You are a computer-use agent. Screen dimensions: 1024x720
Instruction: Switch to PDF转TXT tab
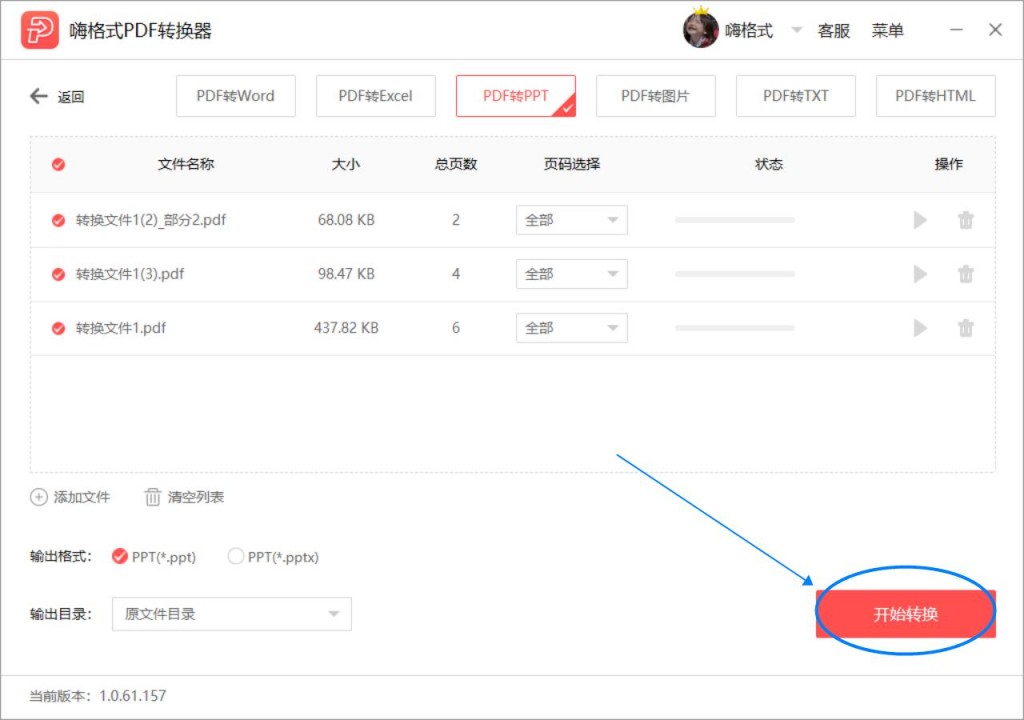[795, 96]
